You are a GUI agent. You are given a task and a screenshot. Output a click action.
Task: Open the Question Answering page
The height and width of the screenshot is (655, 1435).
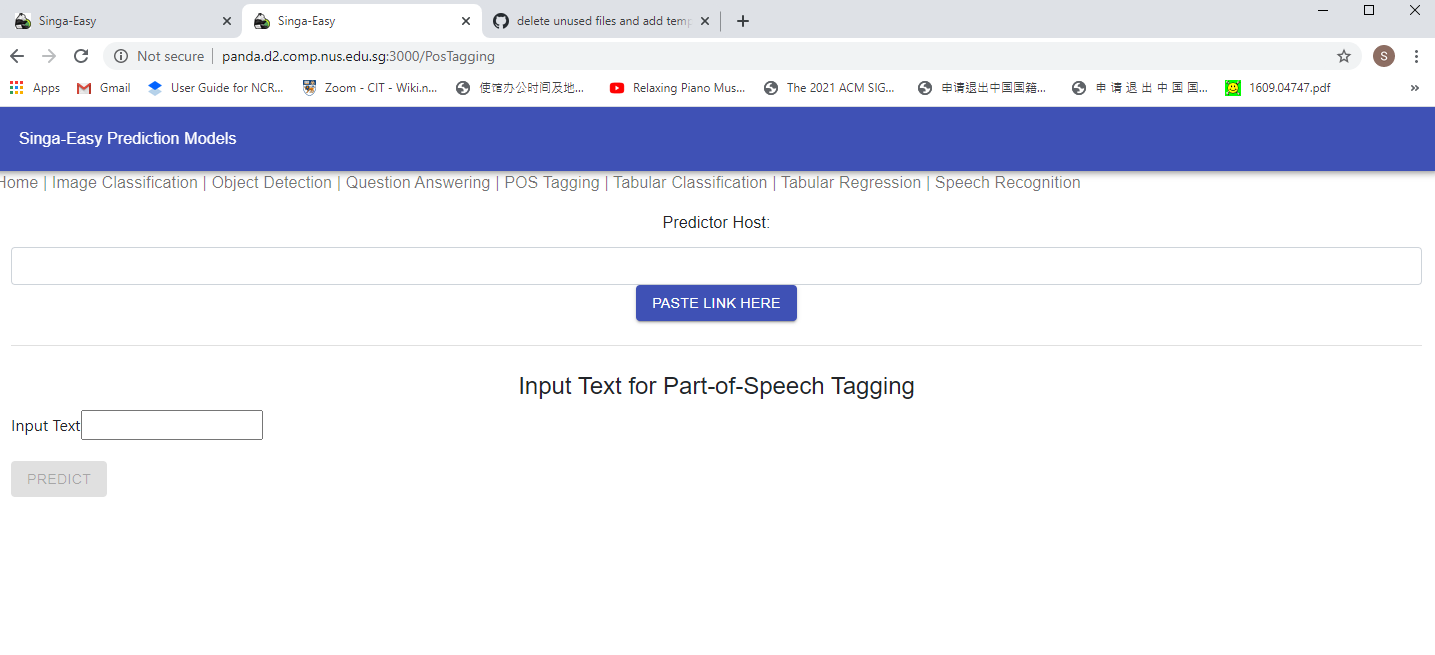tap(417, 182)
